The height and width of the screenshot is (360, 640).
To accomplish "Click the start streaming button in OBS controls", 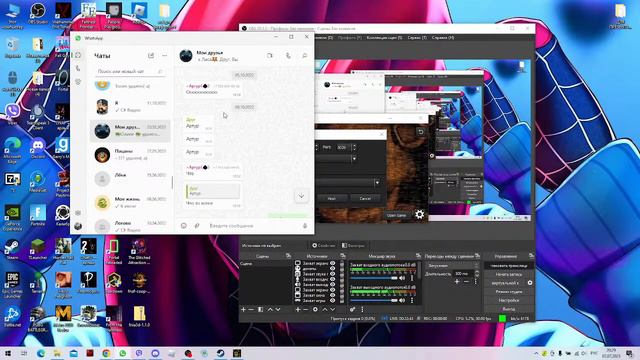I will (x=509, y=266).
